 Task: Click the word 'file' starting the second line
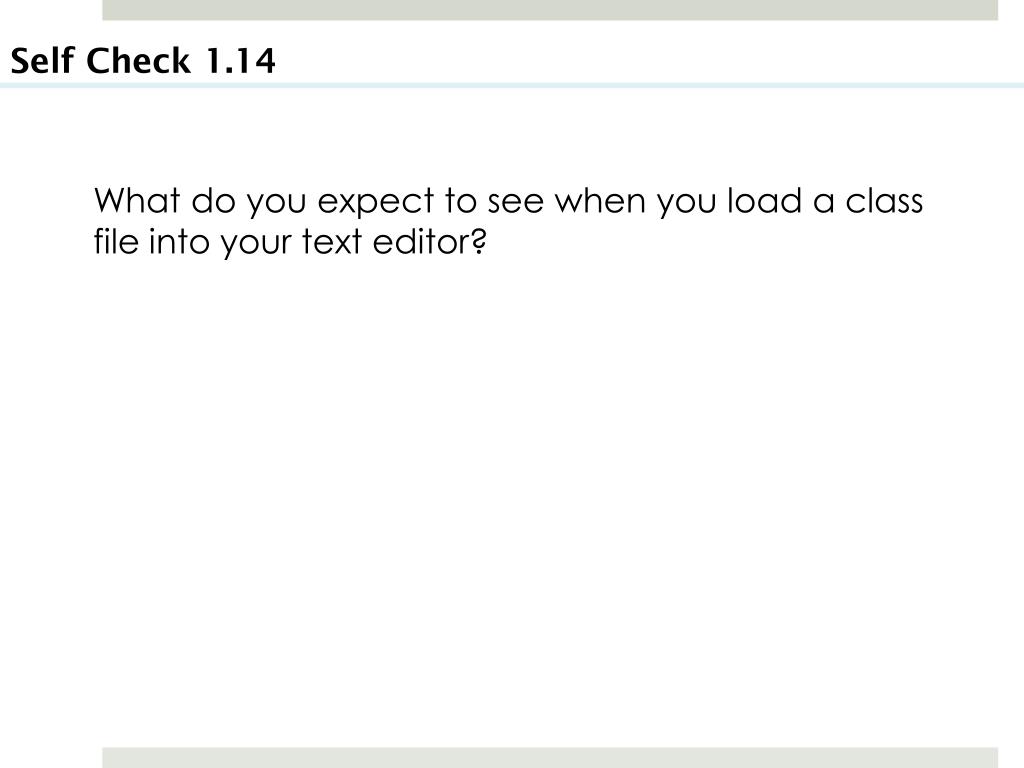point(116,241)
